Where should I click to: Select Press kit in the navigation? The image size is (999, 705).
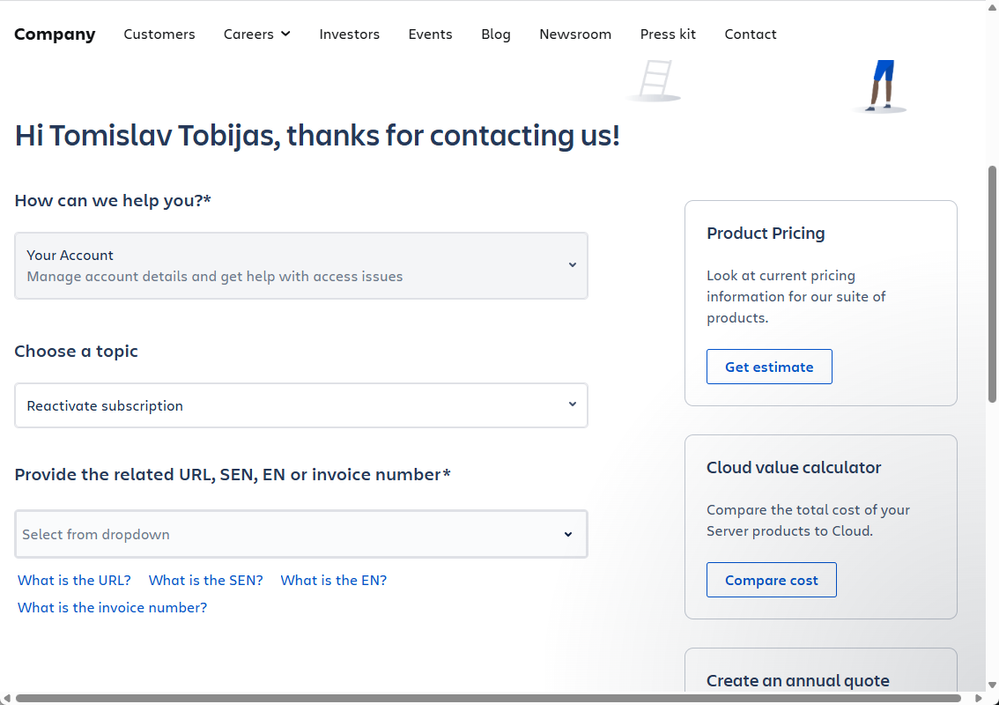(x=668, y=34)
